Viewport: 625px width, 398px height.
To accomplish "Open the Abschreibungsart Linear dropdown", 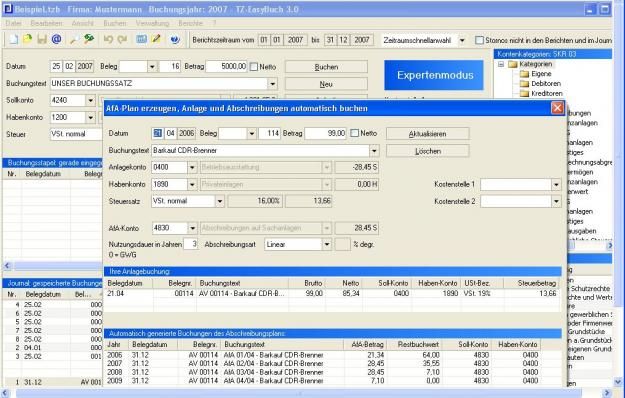I will click(327, 244).
